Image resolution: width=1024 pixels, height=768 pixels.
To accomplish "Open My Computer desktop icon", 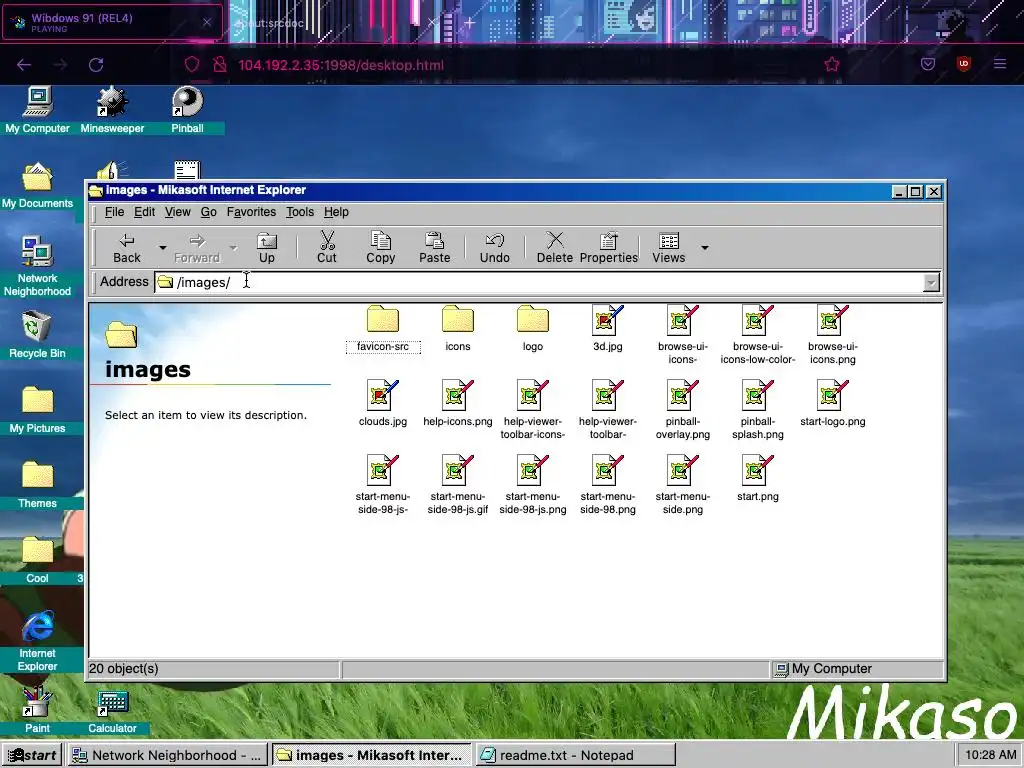I will (x=37, y=111).
